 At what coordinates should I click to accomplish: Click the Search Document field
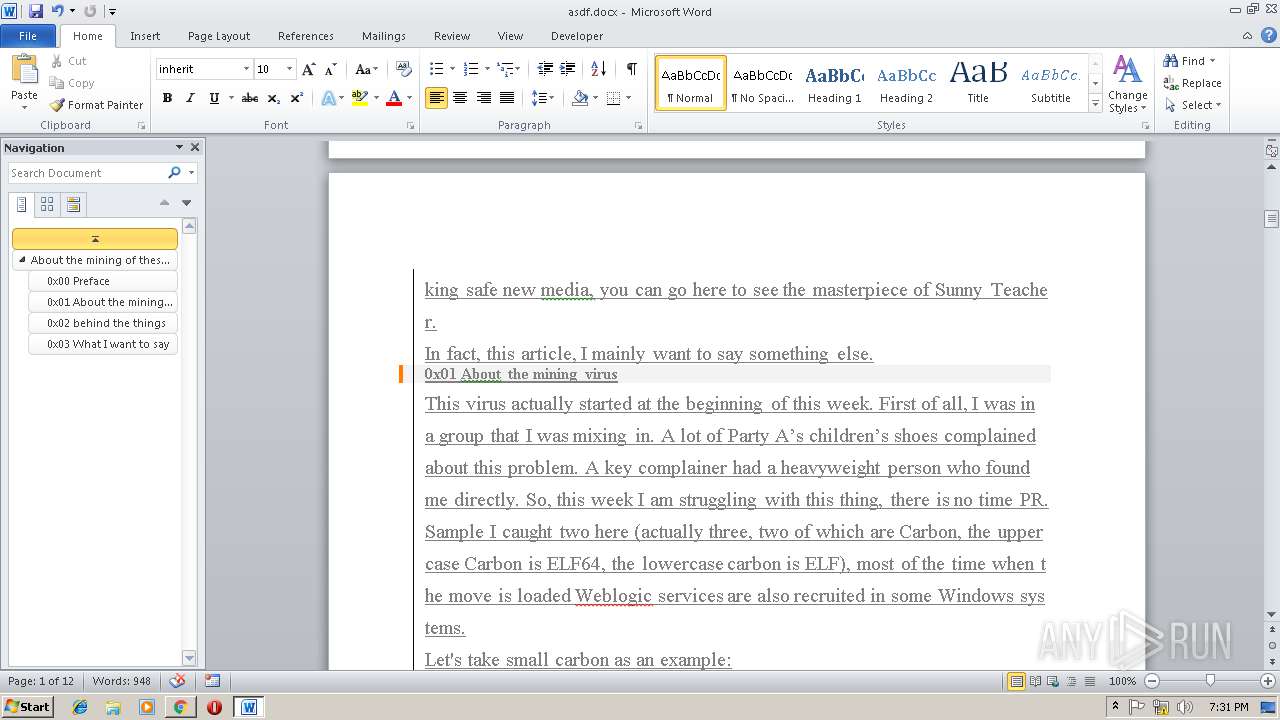86,173
